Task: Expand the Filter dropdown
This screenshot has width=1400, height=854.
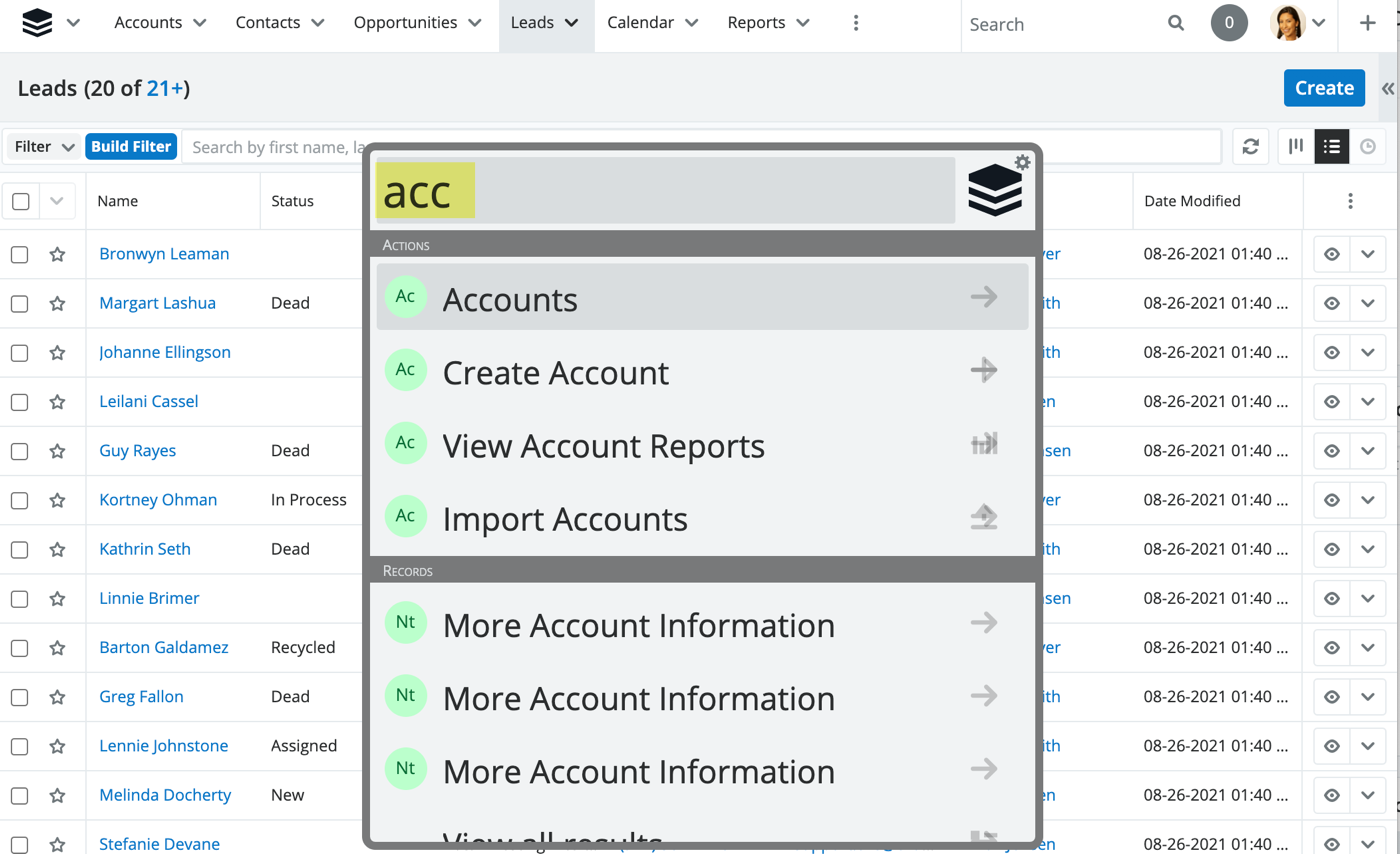Action: pos(45,147)
